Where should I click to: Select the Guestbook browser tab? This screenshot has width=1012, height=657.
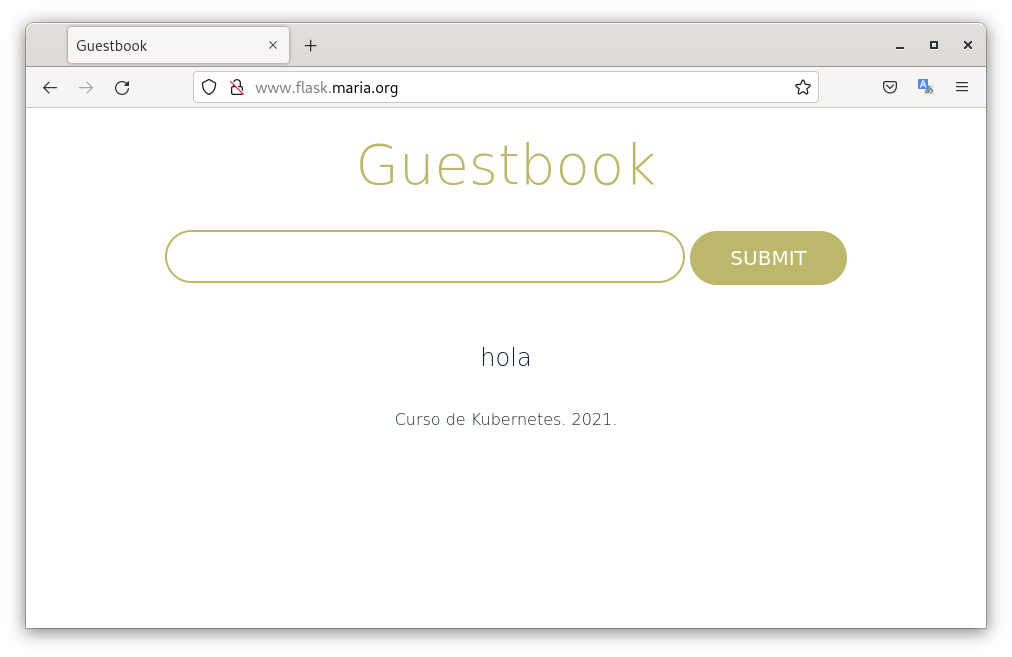[x=165, y=46]
